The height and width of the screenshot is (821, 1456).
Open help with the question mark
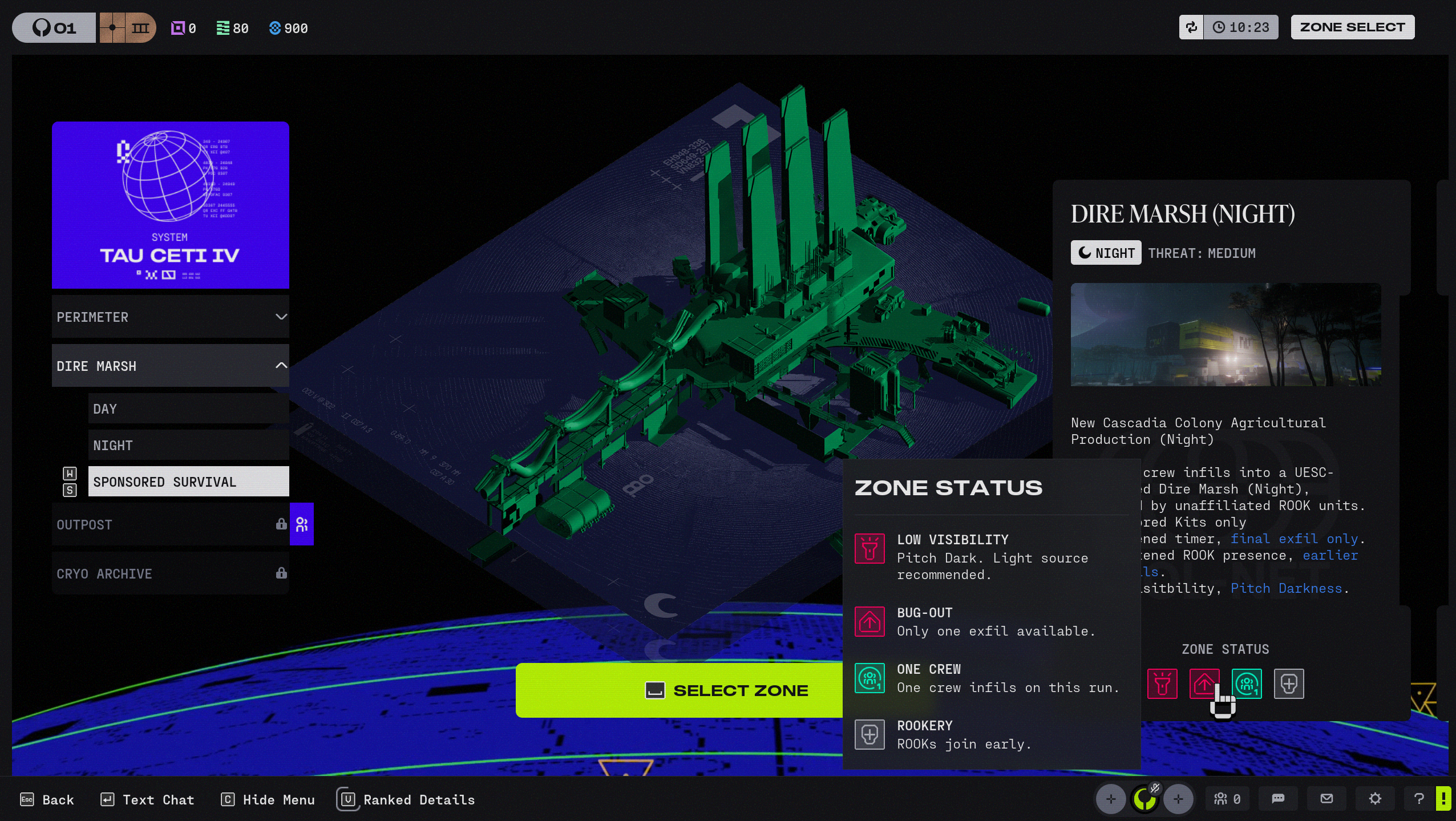(1419, 799)
